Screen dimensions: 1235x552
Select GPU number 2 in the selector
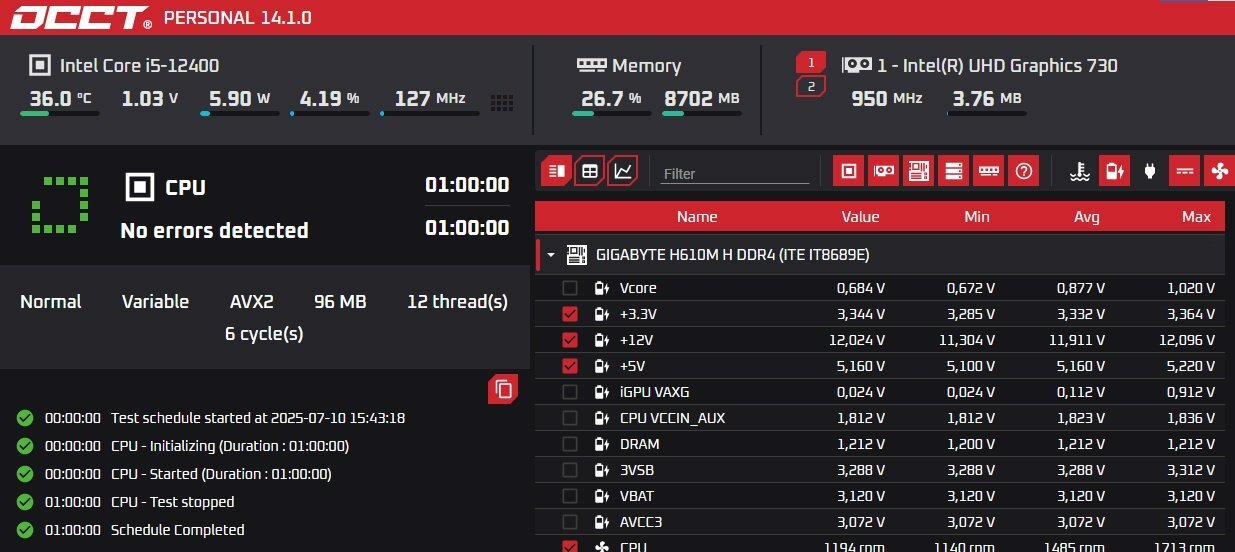point(810,87)
